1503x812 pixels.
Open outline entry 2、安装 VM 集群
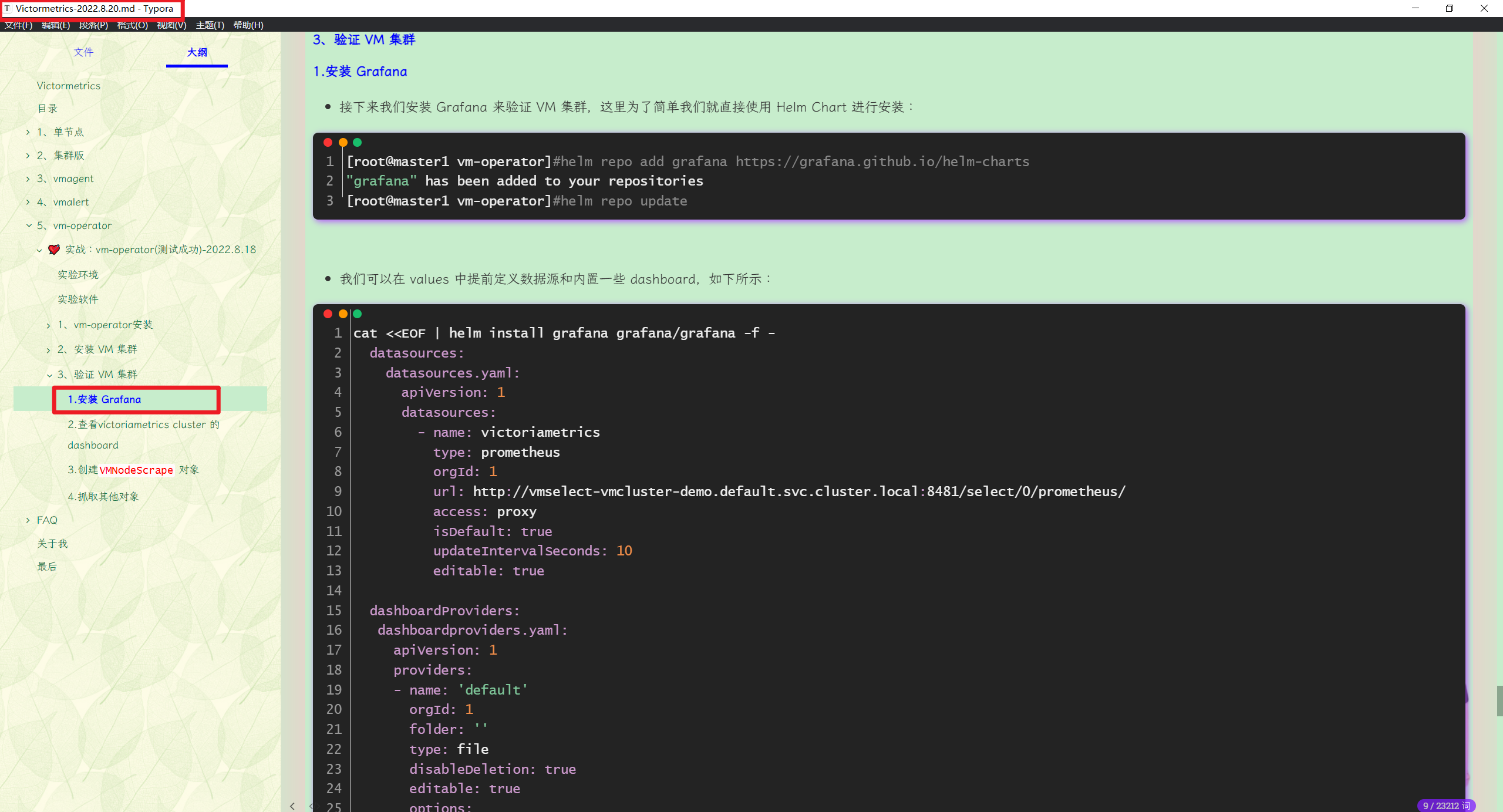[x=97, y=349]
